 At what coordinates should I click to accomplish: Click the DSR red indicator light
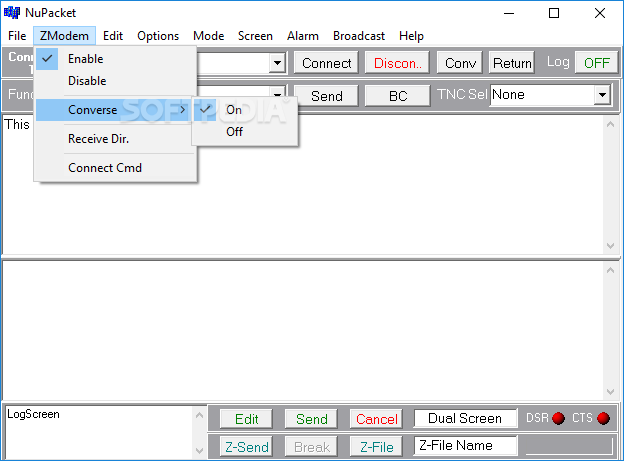[558, 418]
